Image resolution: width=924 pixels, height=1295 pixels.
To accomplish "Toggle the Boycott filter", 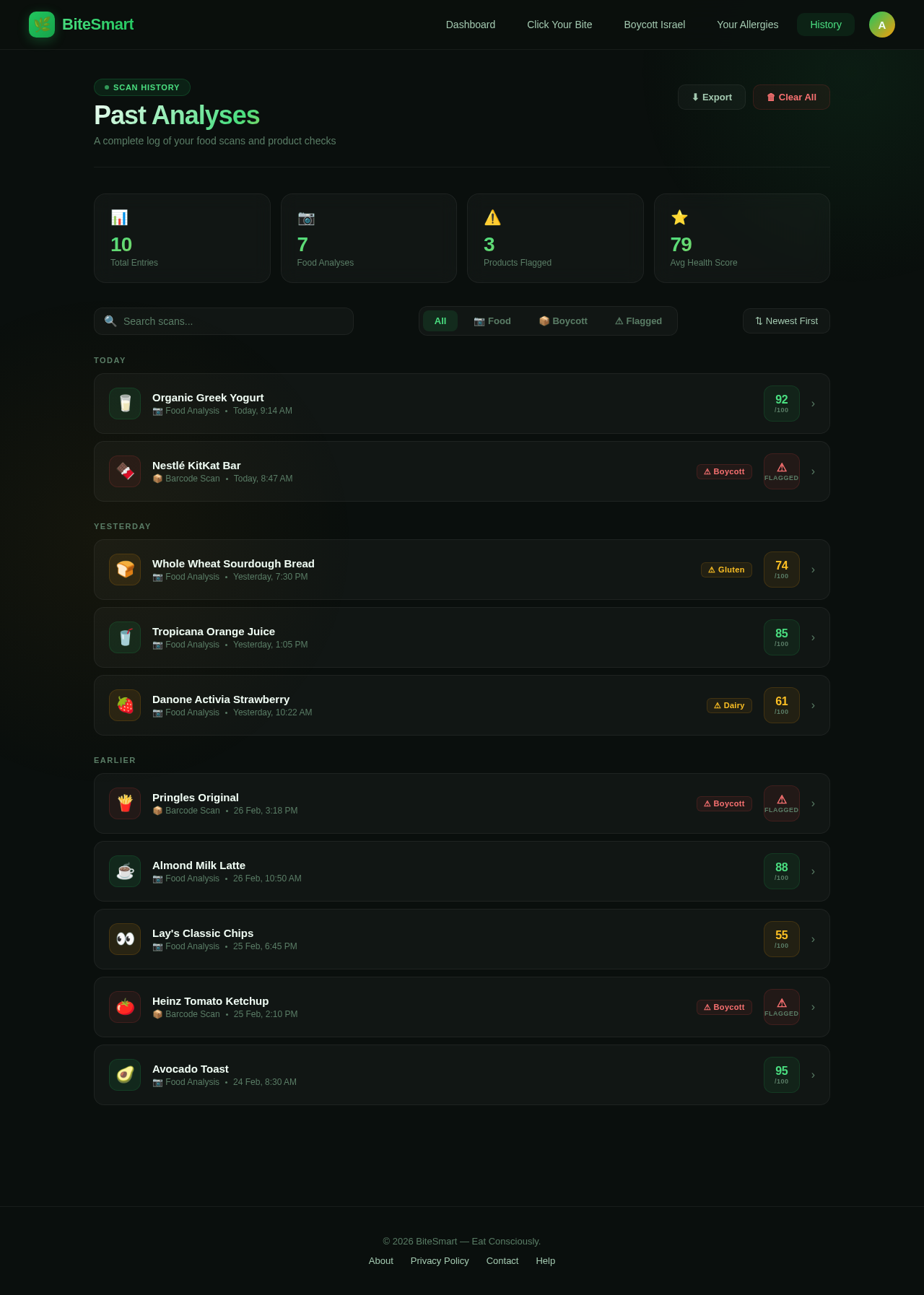I will pyautogui.click(x=563, y=321).
